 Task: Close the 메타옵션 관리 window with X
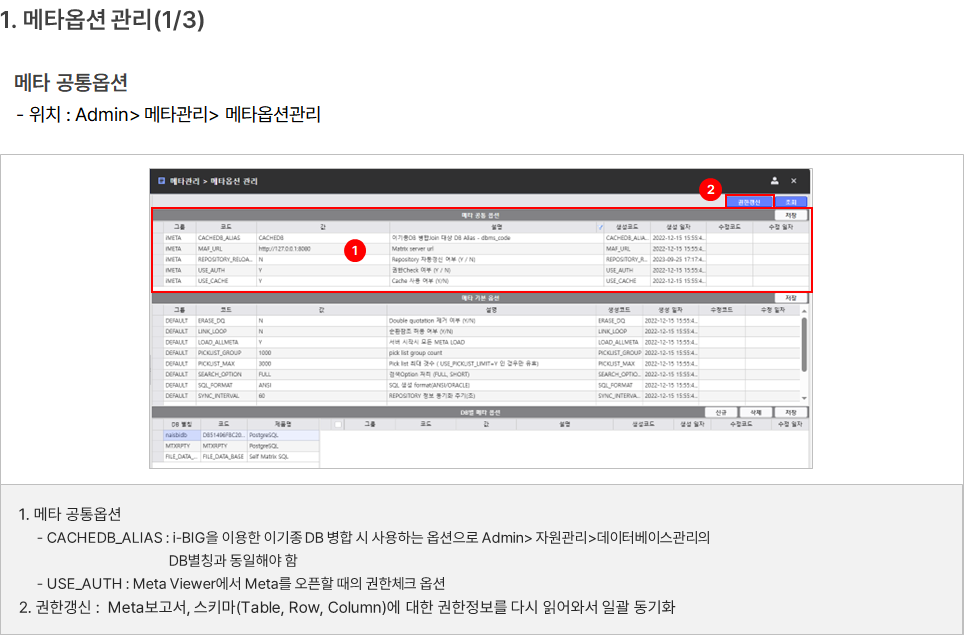(794, 181)
